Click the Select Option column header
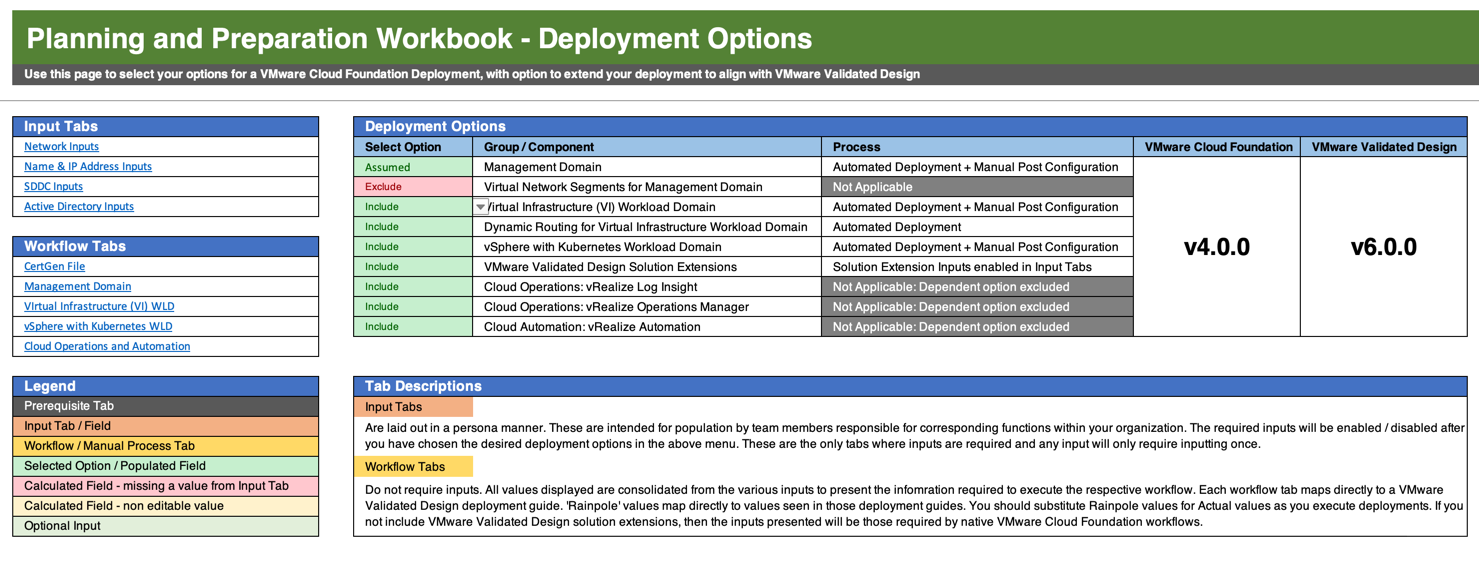 pos(412,147)
